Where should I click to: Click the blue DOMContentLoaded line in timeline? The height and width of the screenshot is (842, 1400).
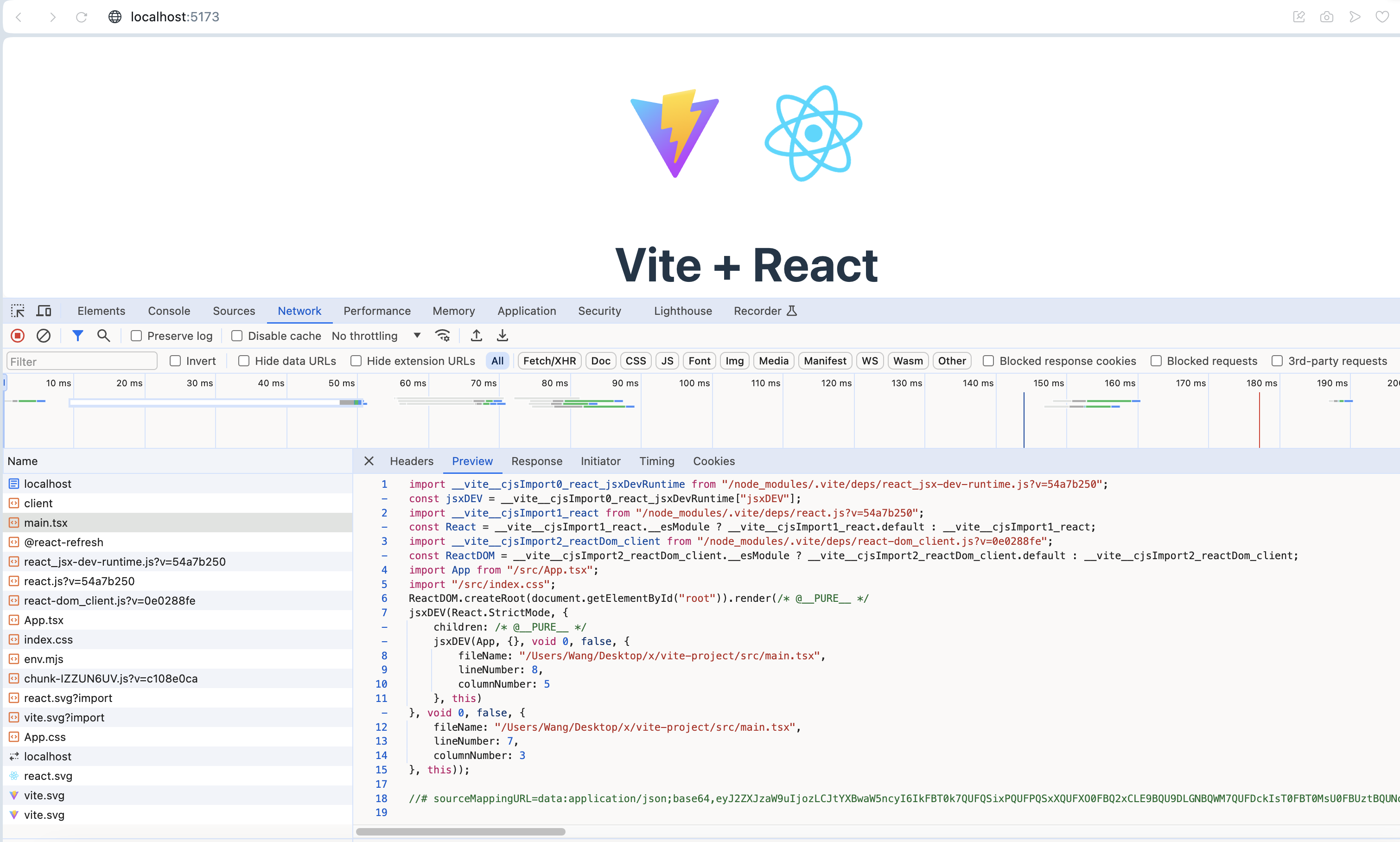click(x=1024, y=420)
